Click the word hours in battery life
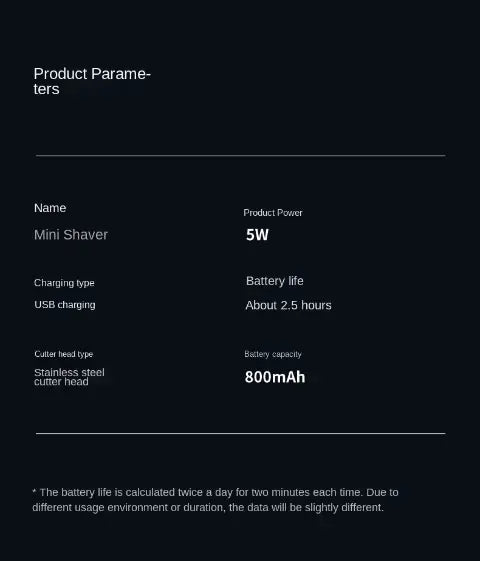This screenshot has width=480, height=561. point(316,305)
